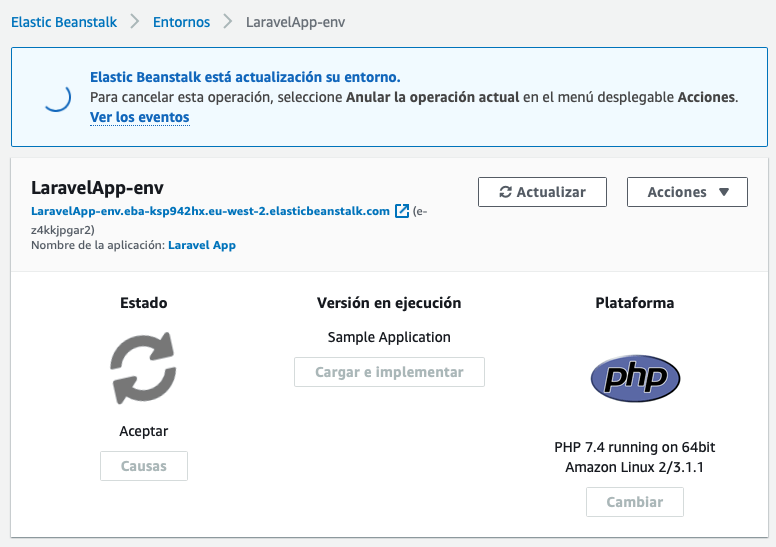Image resolution: width=776 pixels, height=547 pixels.
Task: Open the Ver los eventos link
Action: coord(140,117)
